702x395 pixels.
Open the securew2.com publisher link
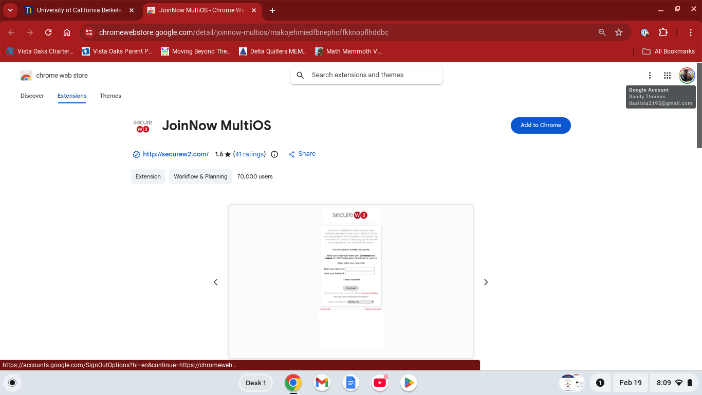coord(175,154)
